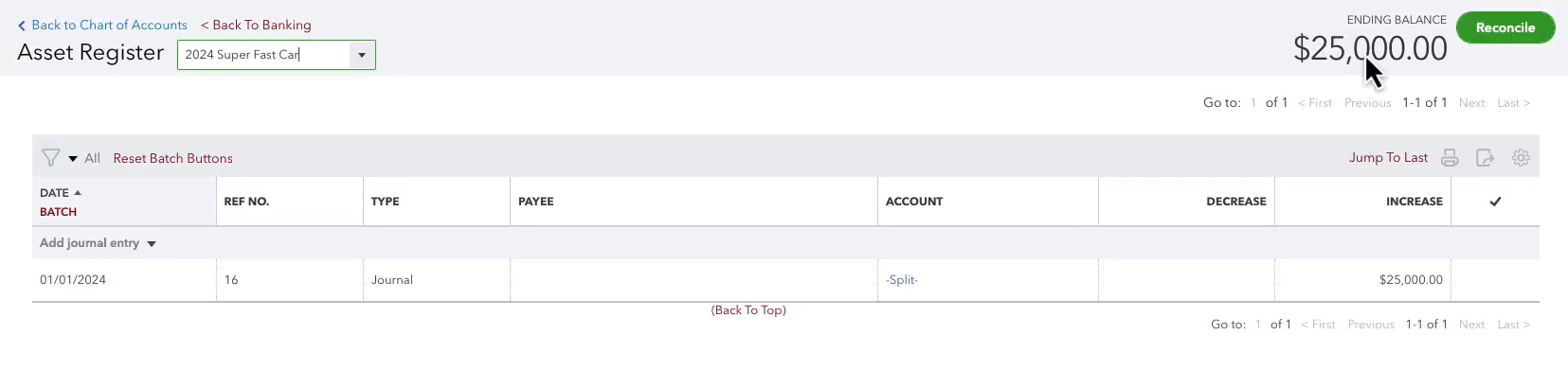This screenshot has height=388, width=1568.
Task: Open the filter dropdown caret next to All
Action: [x=73, y=159]
